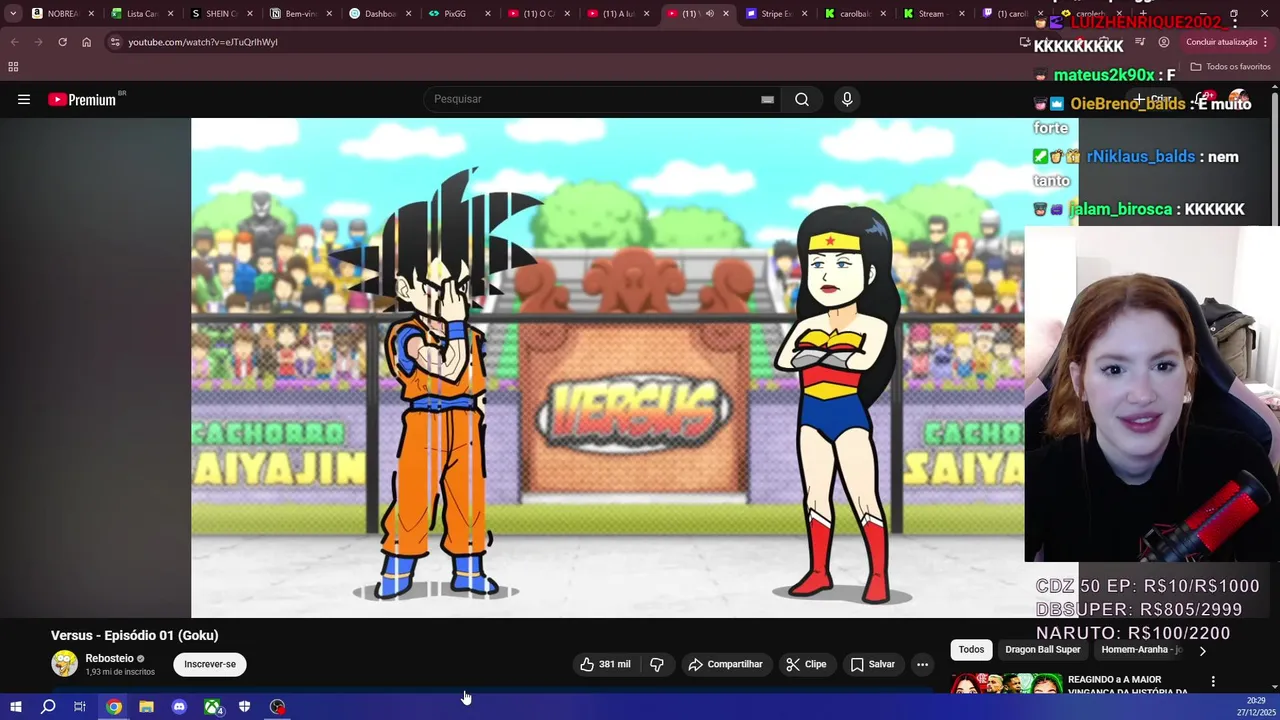Image resolution: width=1280 pixels, height=720 pixels.
Task: Open options for REAGINDO a A MAIOR video
Action: click(1213, 682)
